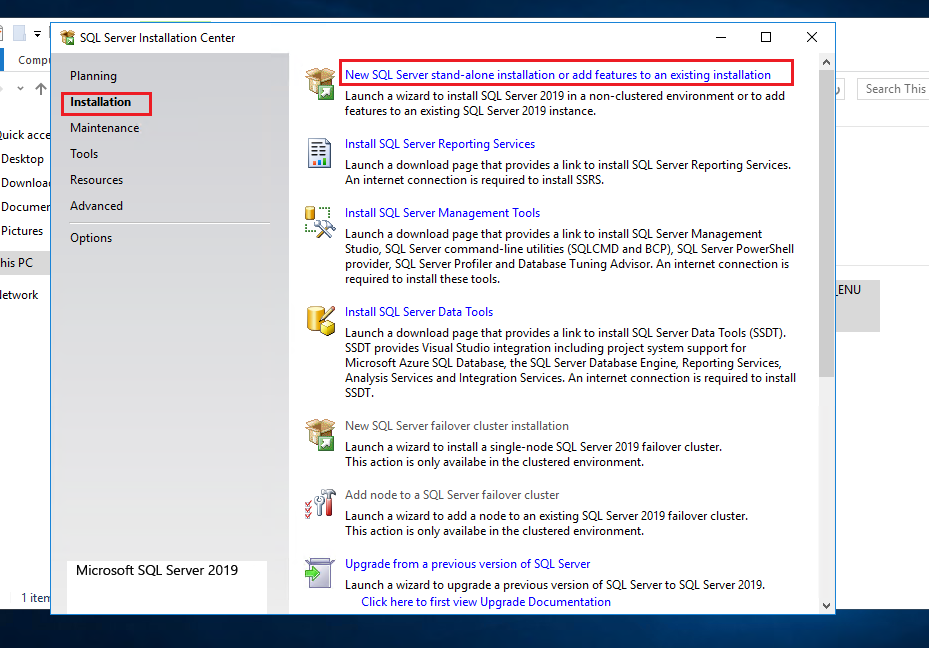929x648 pixels.
Task: Click the File Explorer search box
Action: [893, 89]
